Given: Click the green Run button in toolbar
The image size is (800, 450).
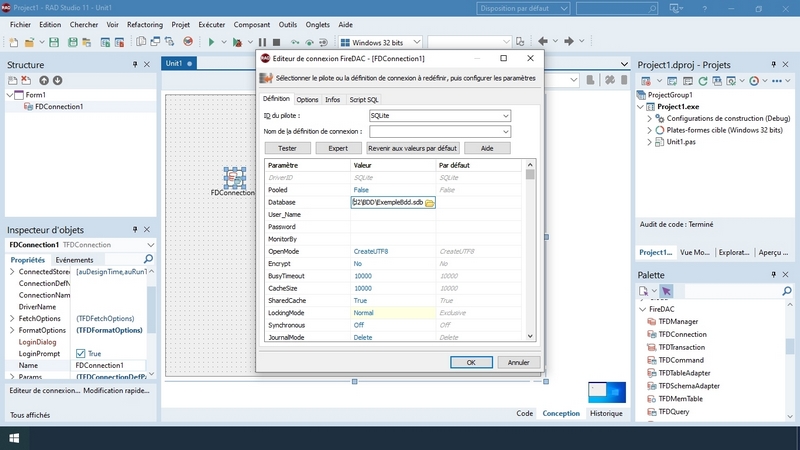Looking at the screenshot, I should (x=211, y=42).
